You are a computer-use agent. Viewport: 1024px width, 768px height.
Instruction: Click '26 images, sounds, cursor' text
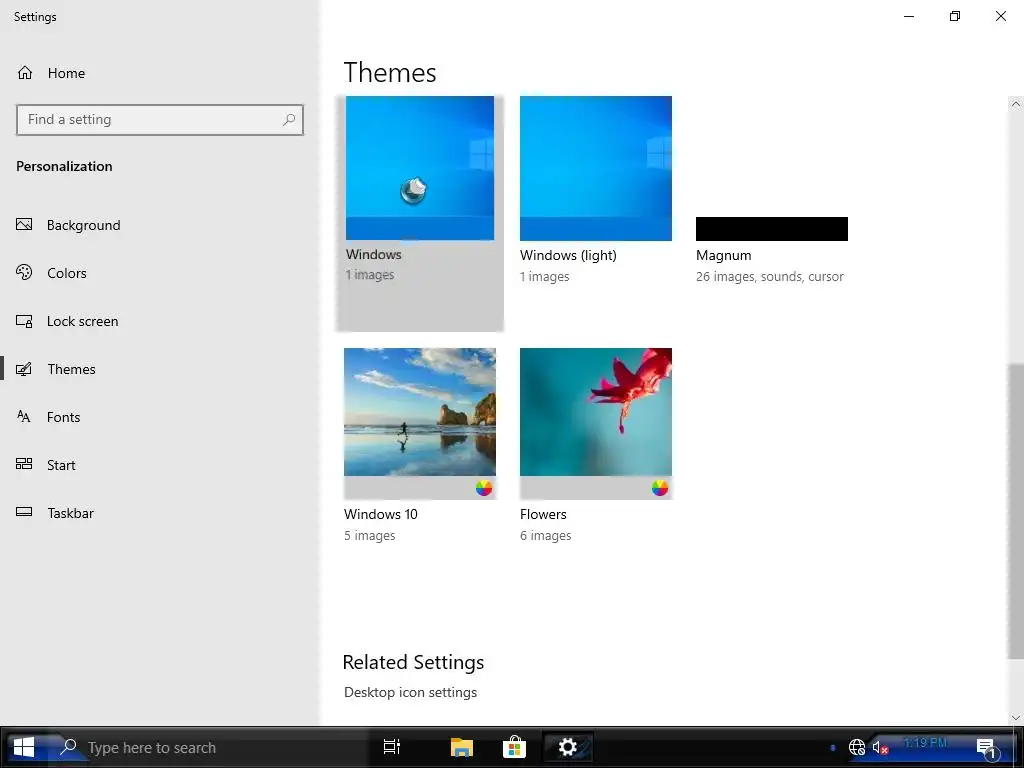click(x=770, y=277)
